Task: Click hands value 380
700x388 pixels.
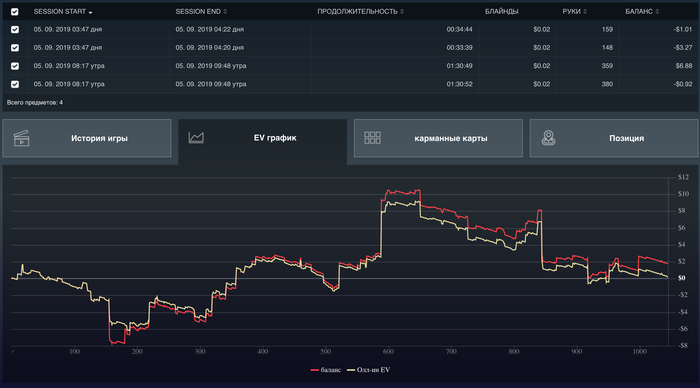Action: pos(607,84)
